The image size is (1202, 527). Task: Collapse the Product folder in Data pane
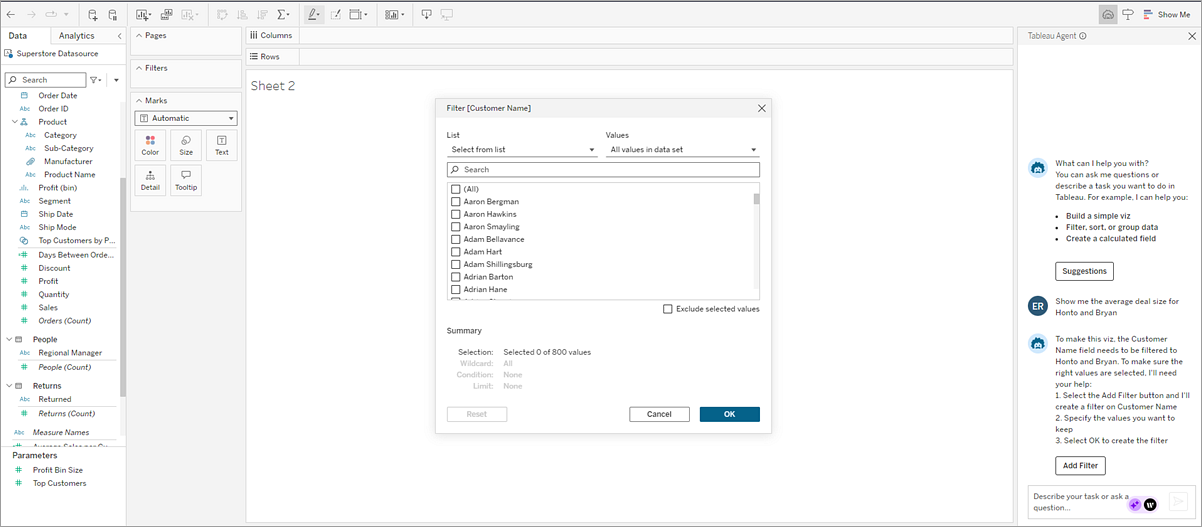click(16, 122)
